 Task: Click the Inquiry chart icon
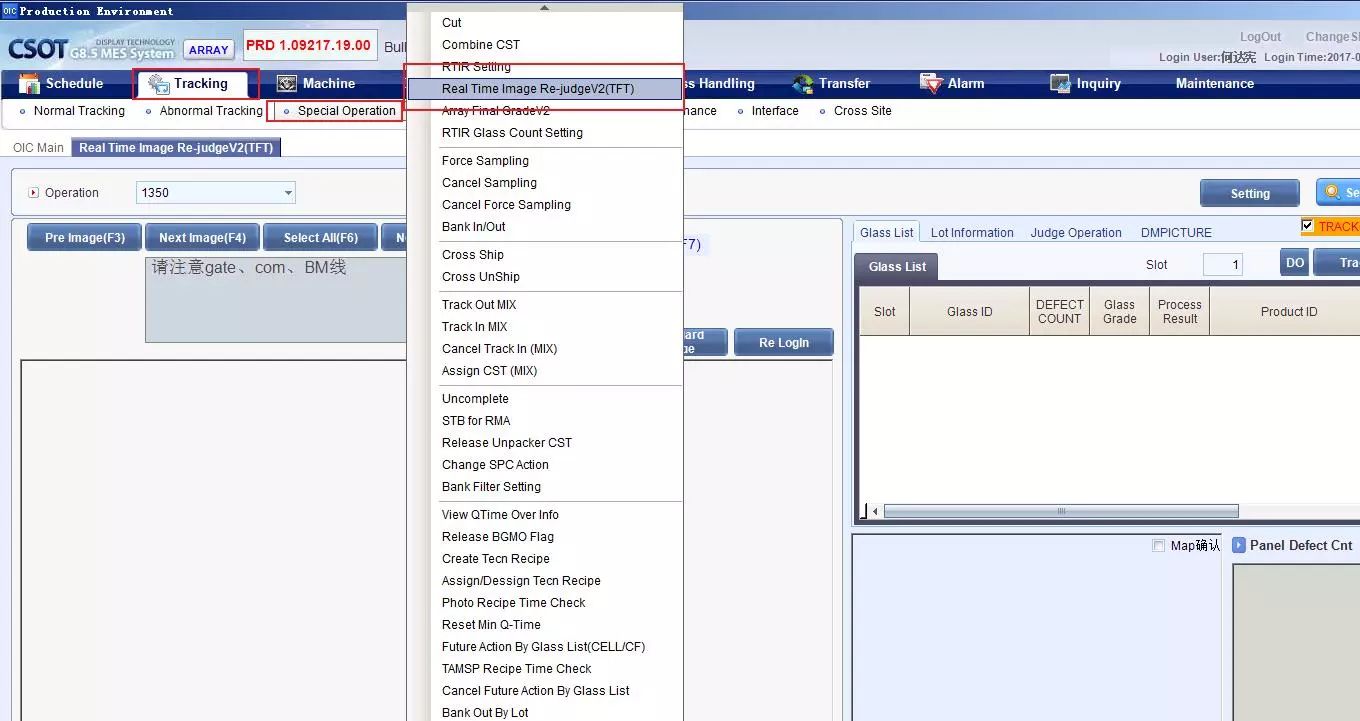click(x=1060, y=84)
